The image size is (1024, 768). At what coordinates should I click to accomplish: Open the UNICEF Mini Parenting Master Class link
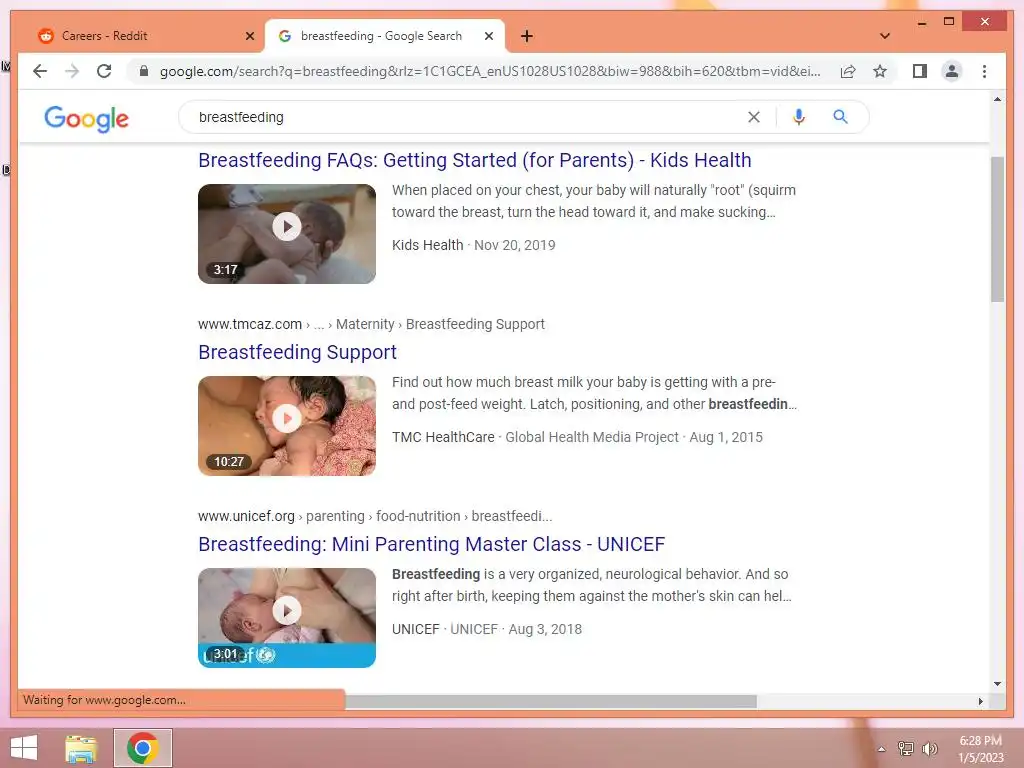[432, 544]
